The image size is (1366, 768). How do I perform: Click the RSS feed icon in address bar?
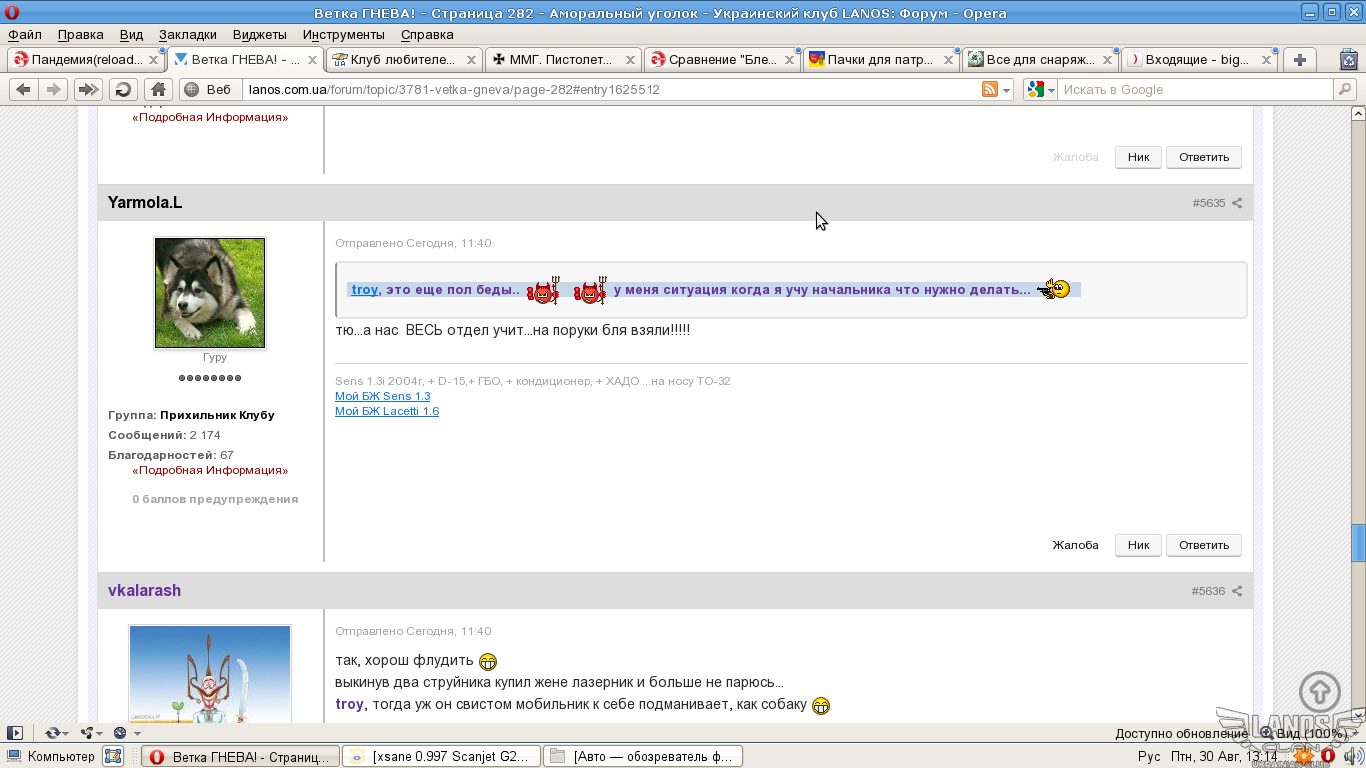pos(990,89)
